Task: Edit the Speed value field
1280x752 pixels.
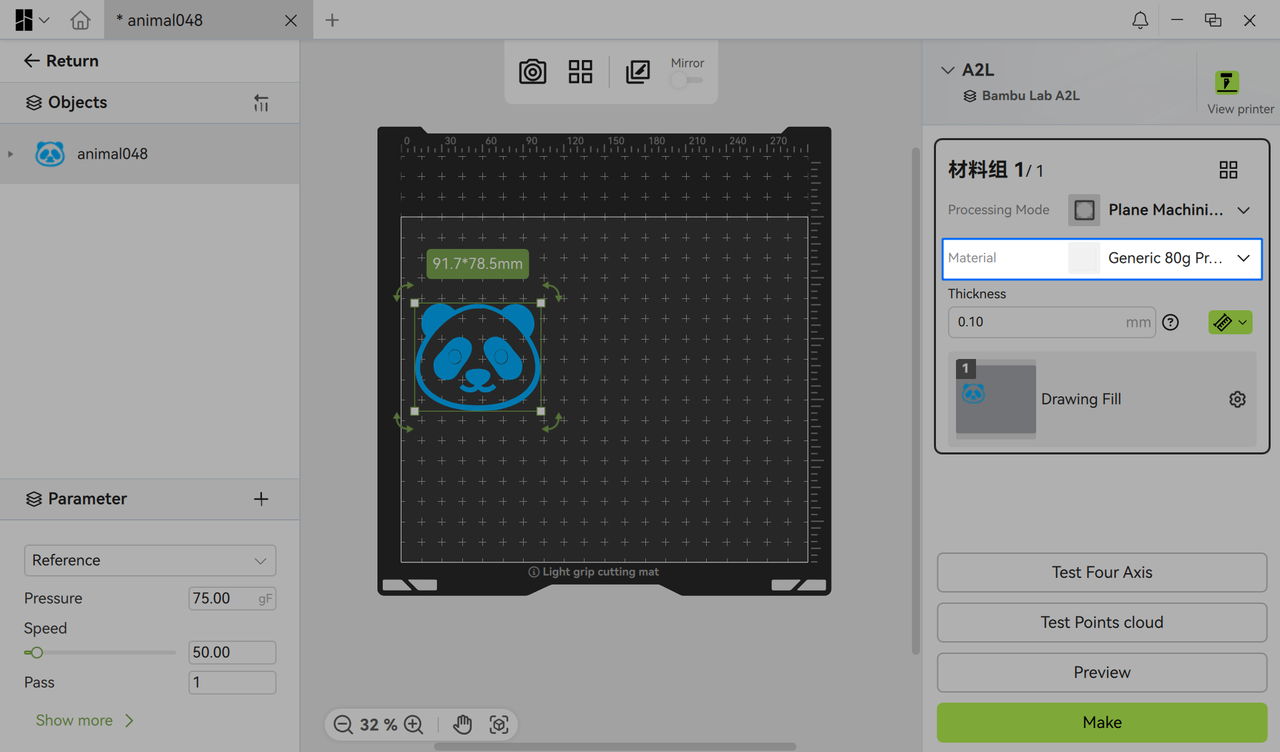Action: point(232,652)
